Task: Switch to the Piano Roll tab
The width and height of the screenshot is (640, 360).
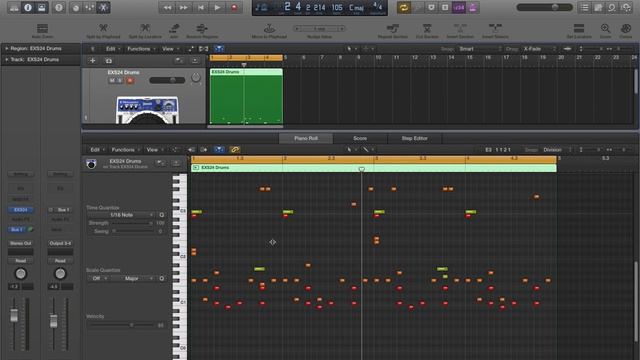Action: (x=306, y=138)
